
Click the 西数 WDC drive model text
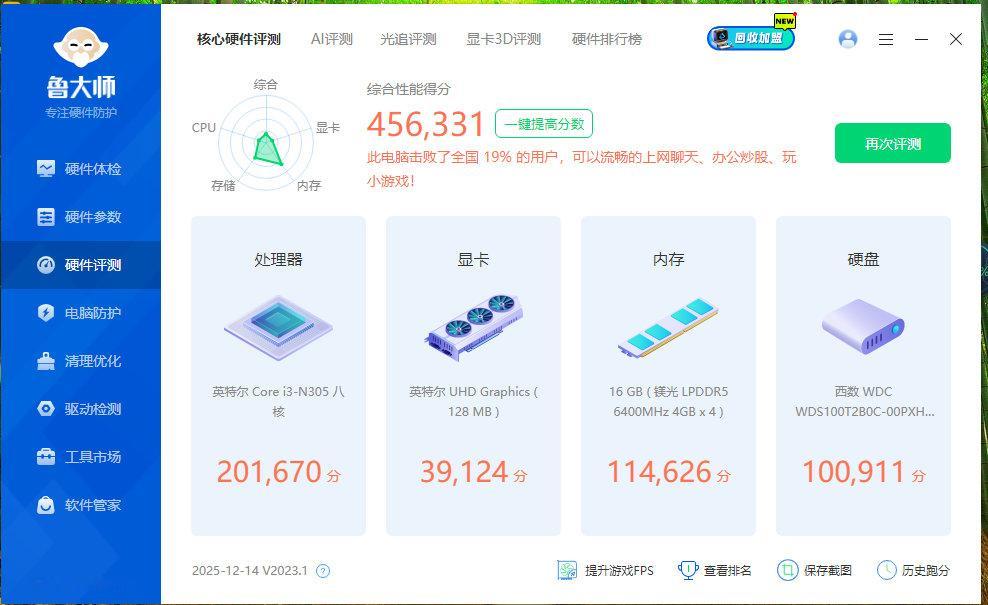pos(864,401)
